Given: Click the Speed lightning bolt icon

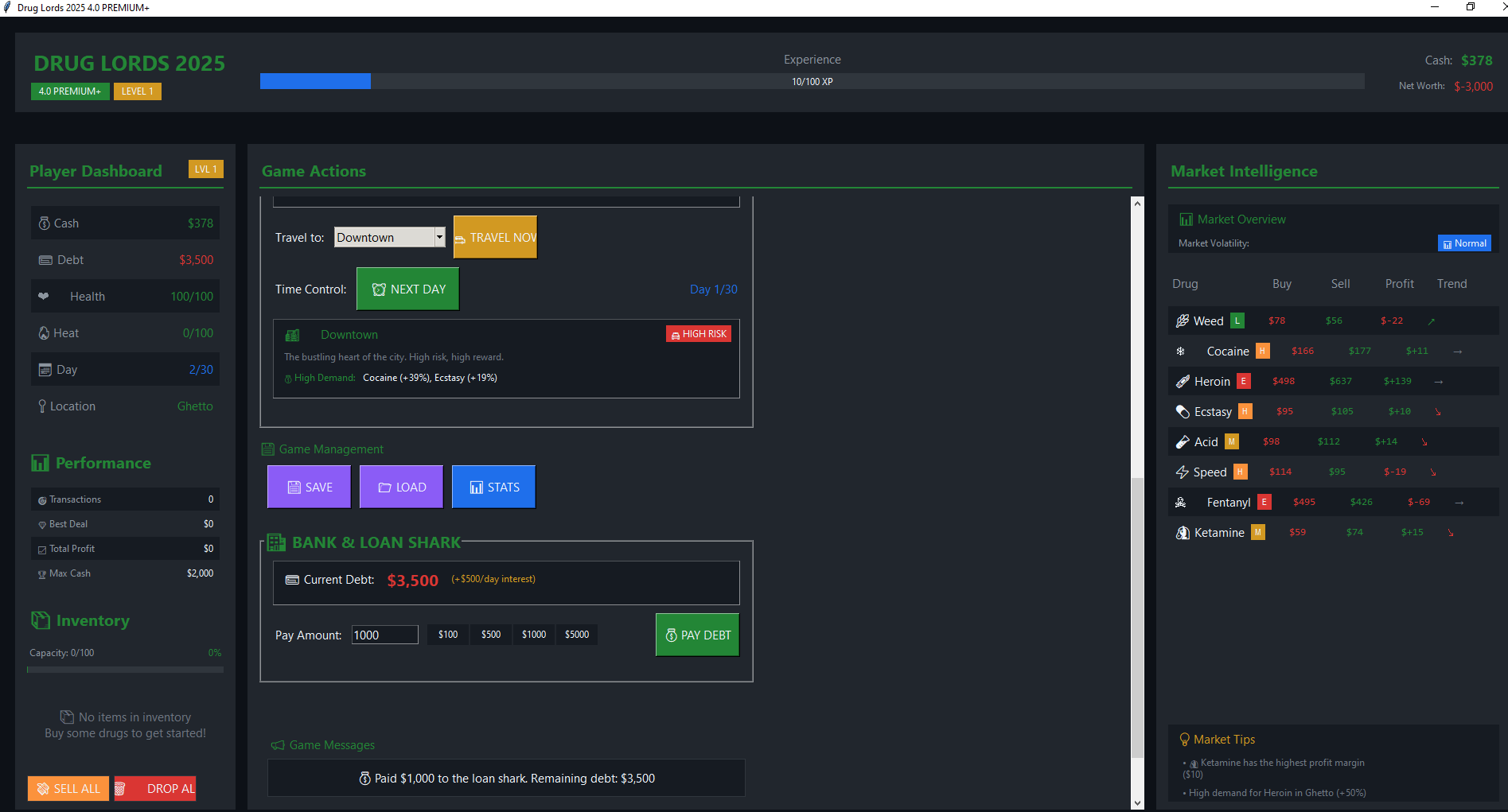Looking at the screenshot, I should pos(1183,472).
